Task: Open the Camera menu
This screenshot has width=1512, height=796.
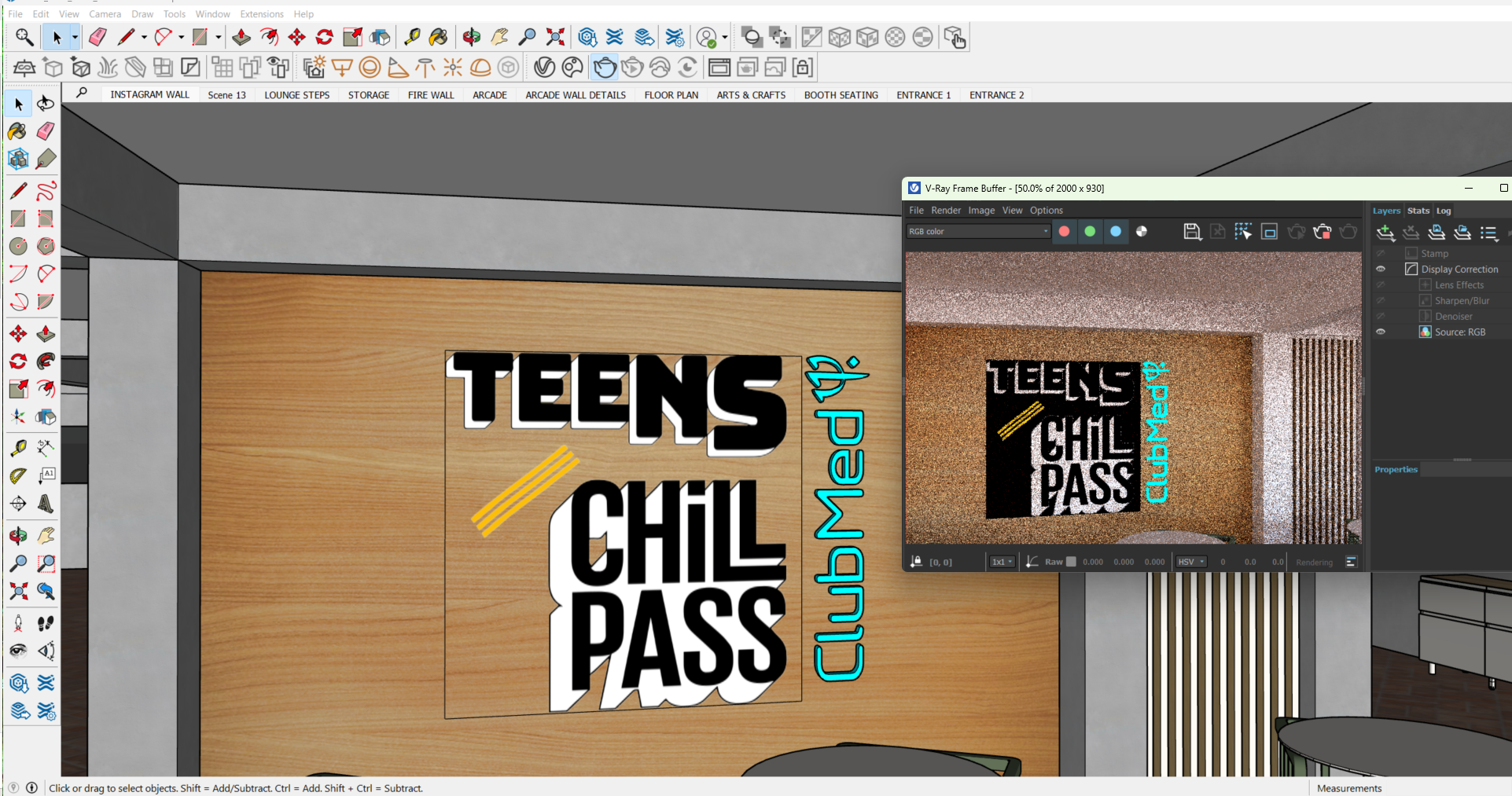Action: [x=105, y=14]
